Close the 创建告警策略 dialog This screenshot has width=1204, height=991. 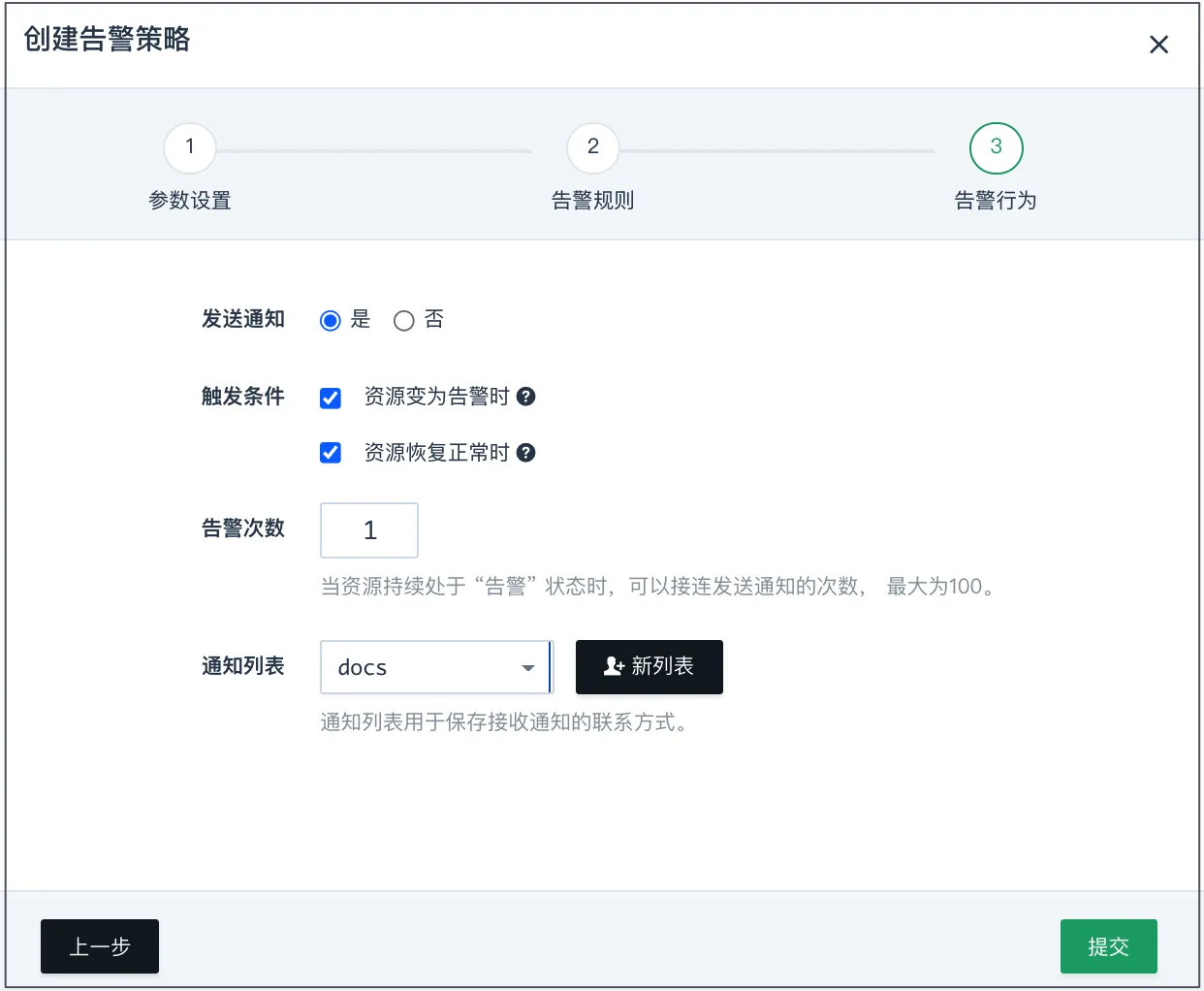pos(1159,44)
